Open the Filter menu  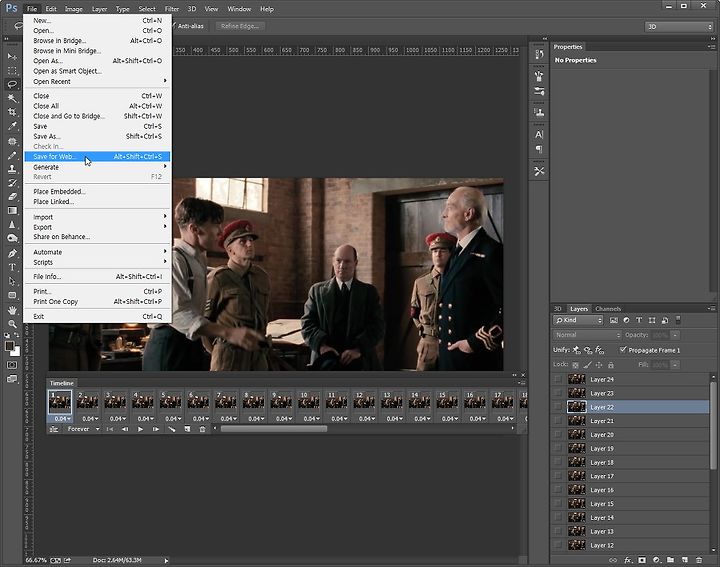point(172,9)
